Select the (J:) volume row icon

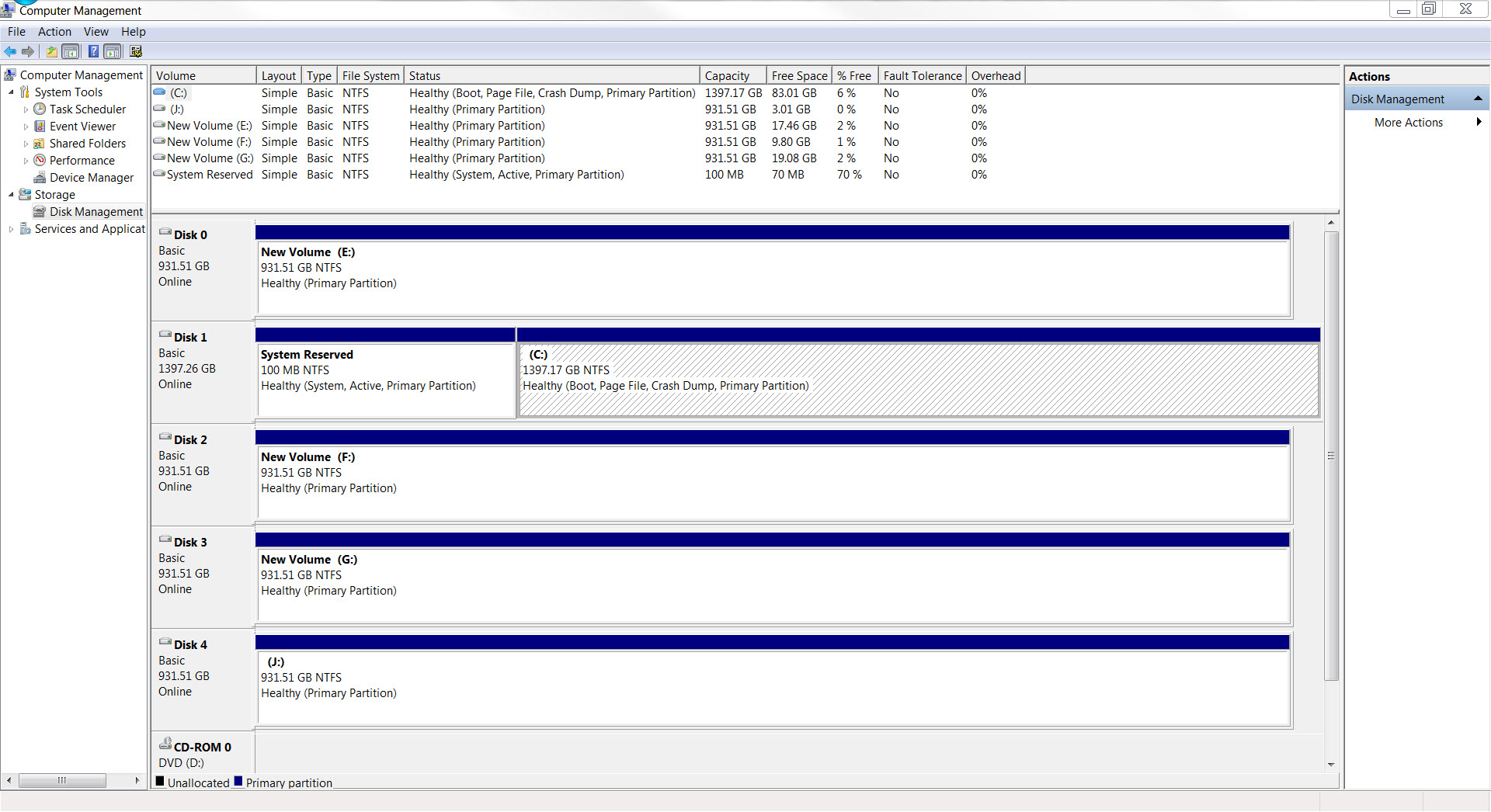coord(159,109)
